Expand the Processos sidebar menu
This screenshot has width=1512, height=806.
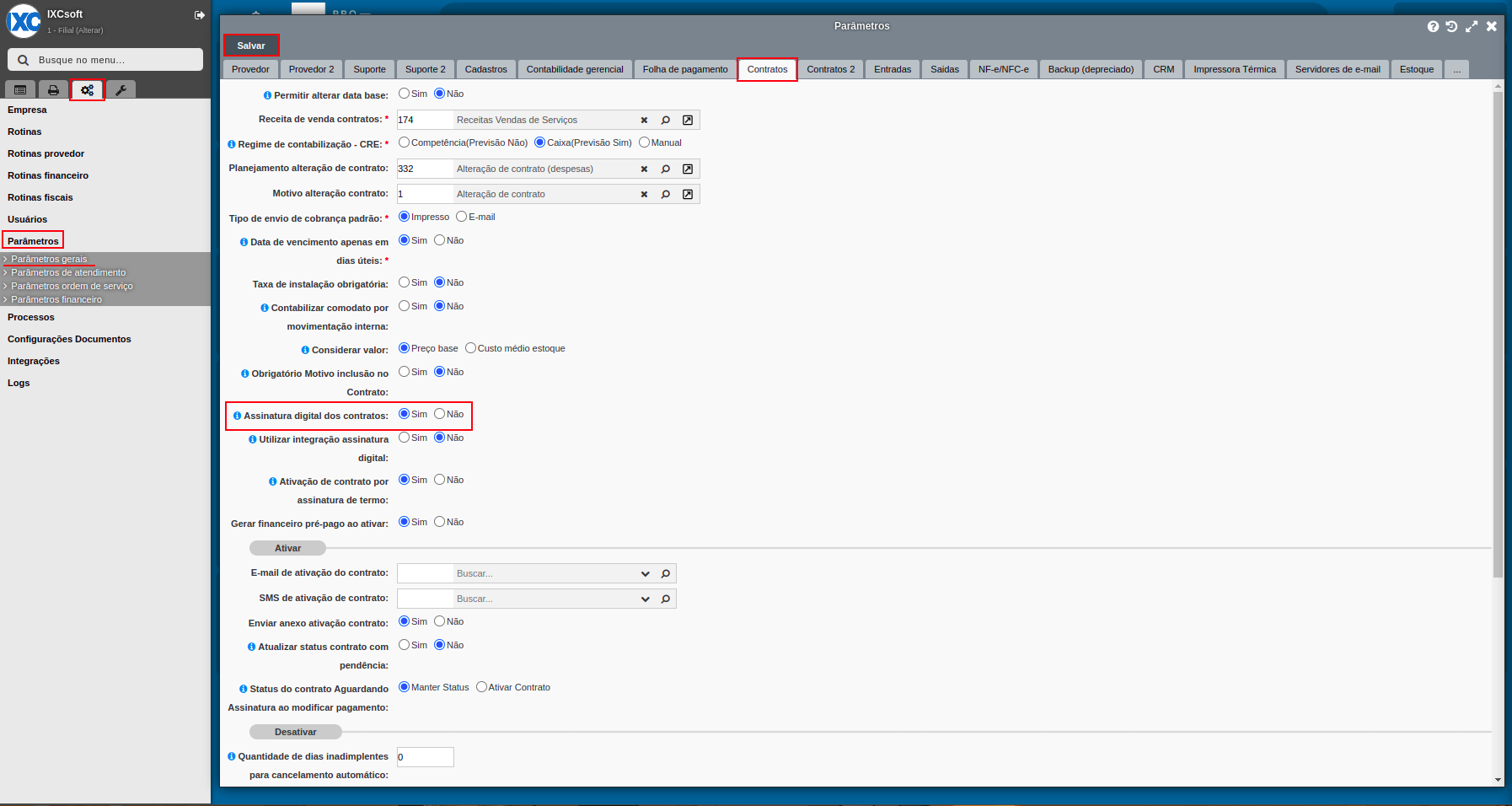coord(31,317)
